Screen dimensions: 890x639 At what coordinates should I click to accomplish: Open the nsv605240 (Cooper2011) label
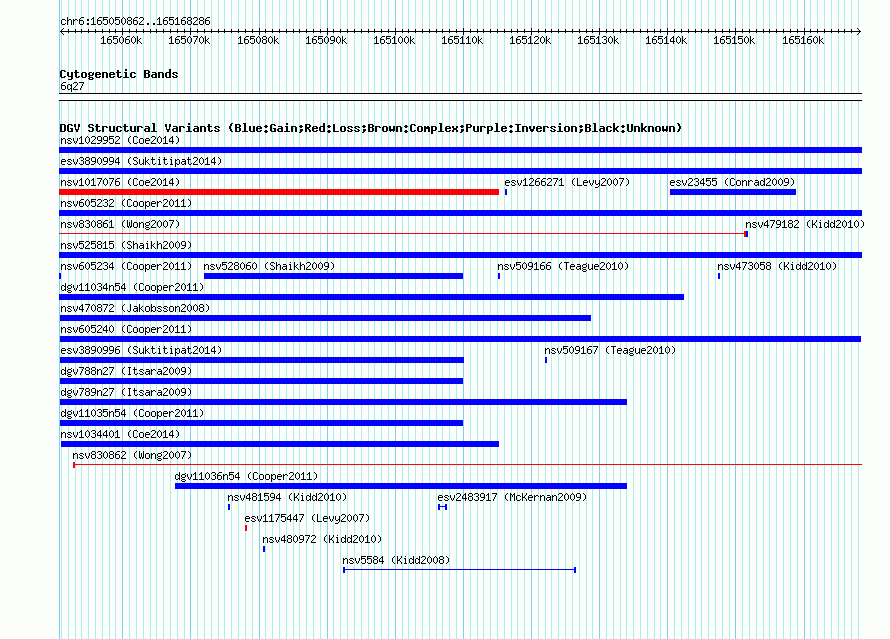point(126,329)
